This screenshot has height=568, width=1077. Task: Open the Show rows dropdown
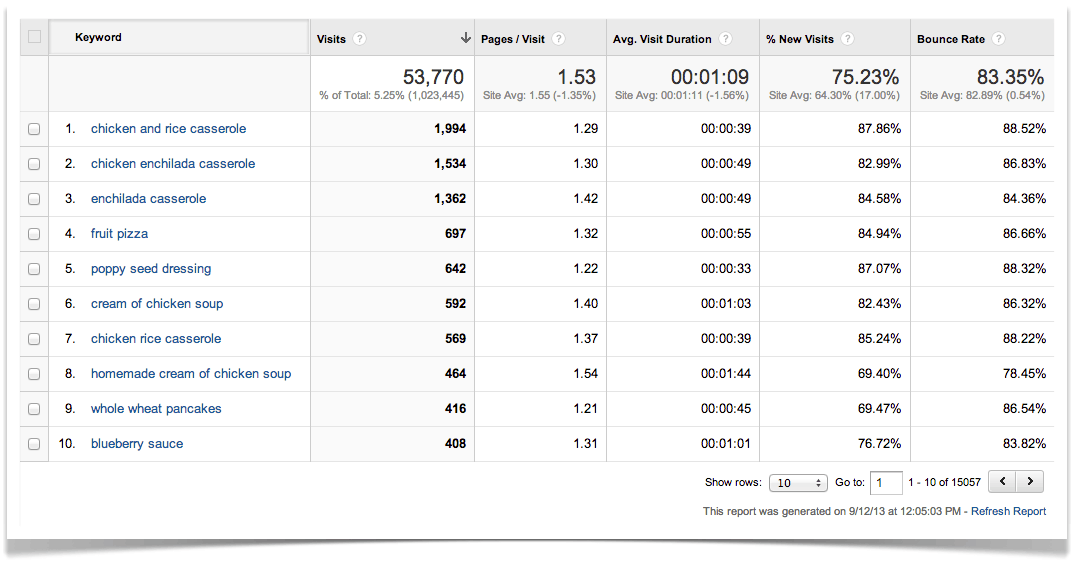(x=798, y=483)
